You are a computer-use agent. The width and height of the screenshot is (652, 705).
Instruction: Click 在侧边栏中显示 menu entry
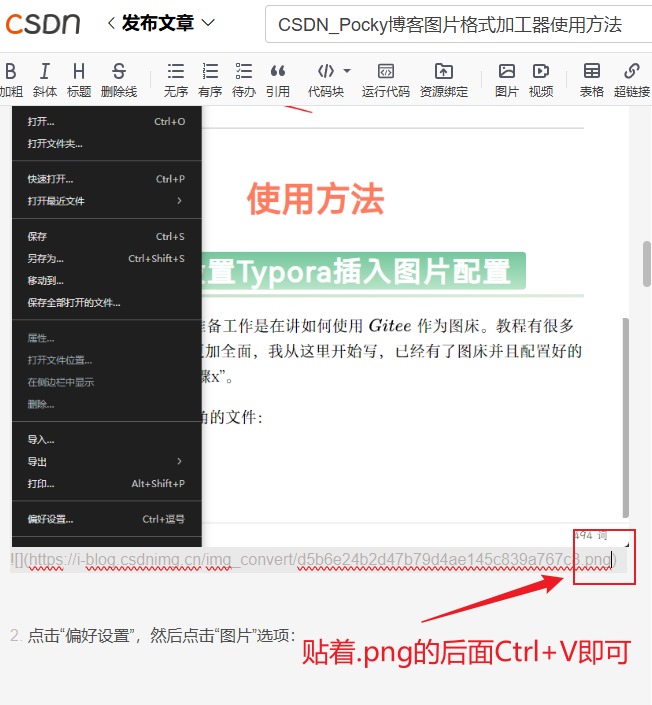click(107, 382)
